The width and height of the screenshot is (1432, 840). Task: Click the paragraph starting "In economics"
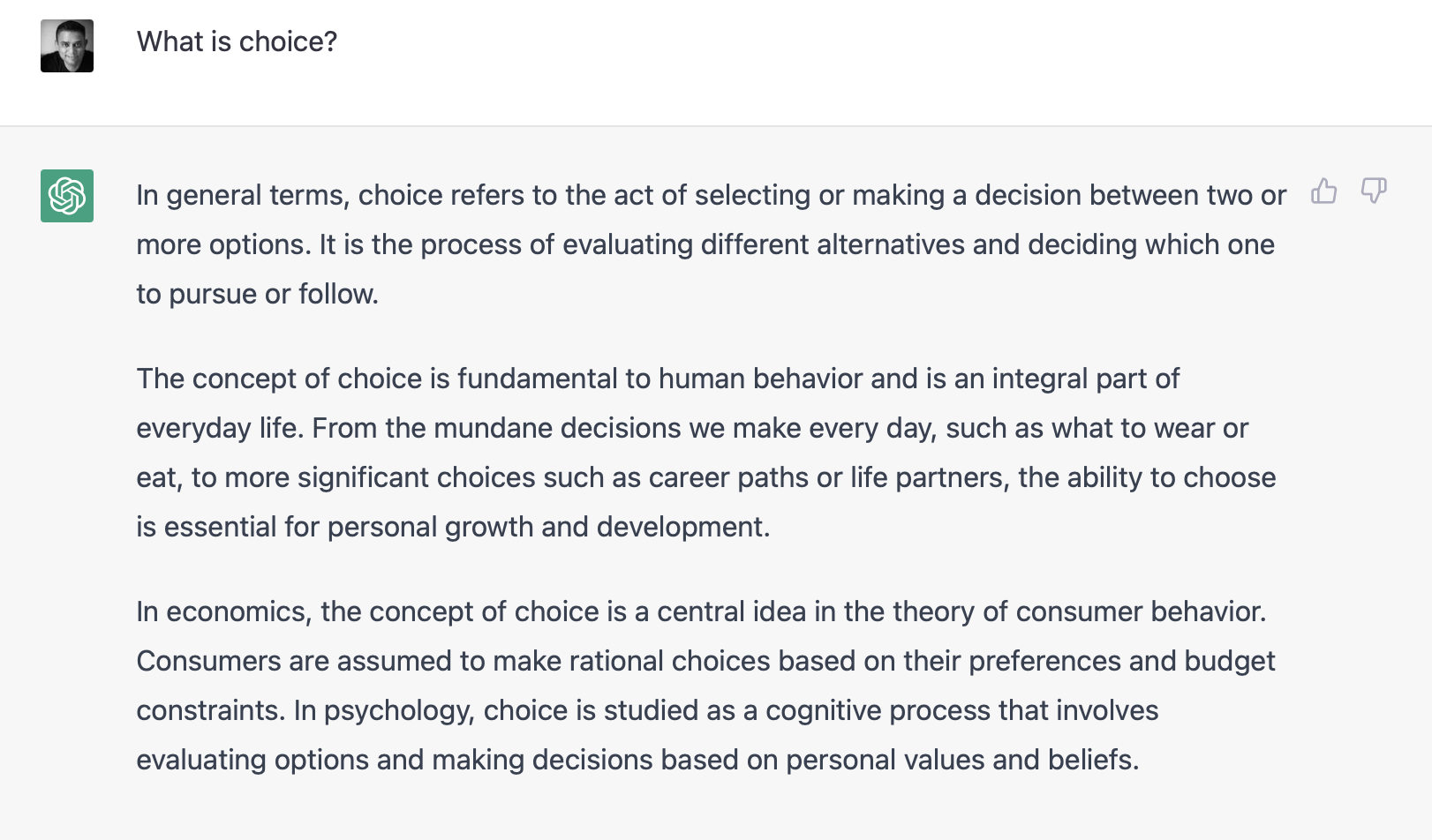pyautogui.click(x=706, y=686)
